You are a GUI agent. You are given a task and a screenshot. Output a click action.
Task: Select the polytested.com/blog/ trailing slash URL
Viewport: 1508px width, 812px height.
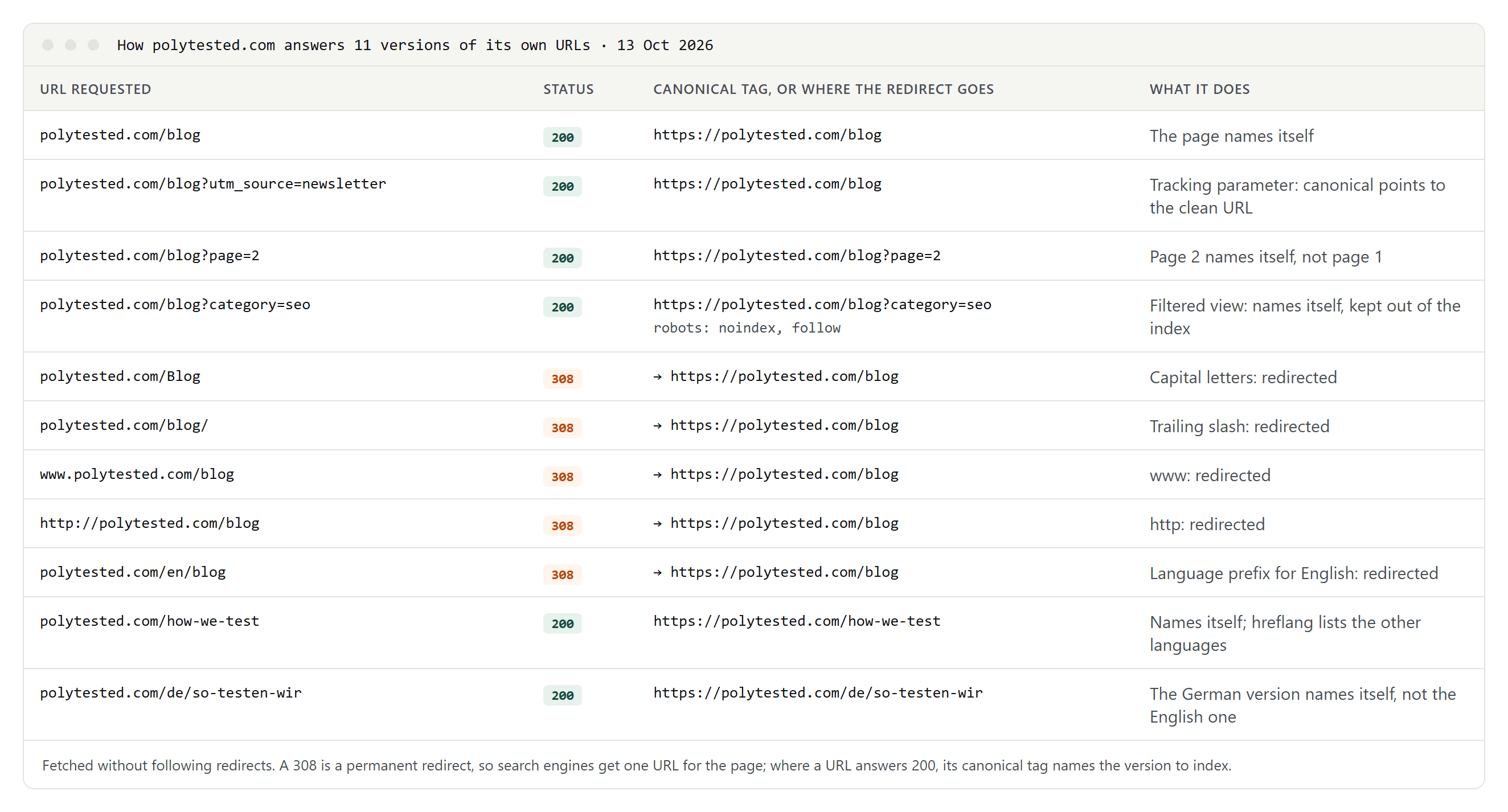click(x=124, y=425)
